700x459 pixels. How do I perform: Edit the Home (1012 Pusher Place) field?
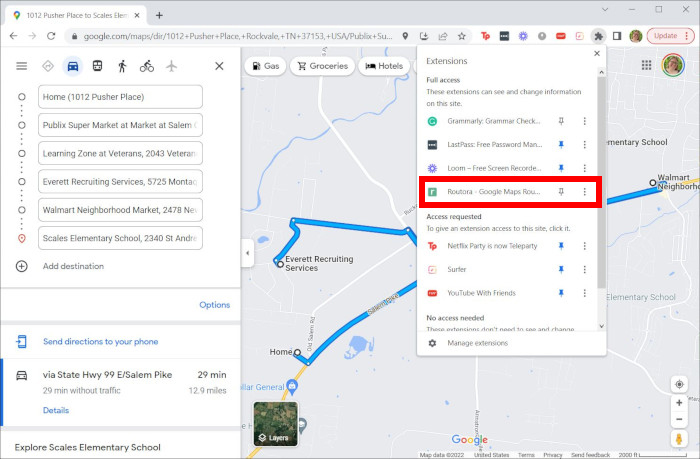pyautogui.click(x=120, y=97)
